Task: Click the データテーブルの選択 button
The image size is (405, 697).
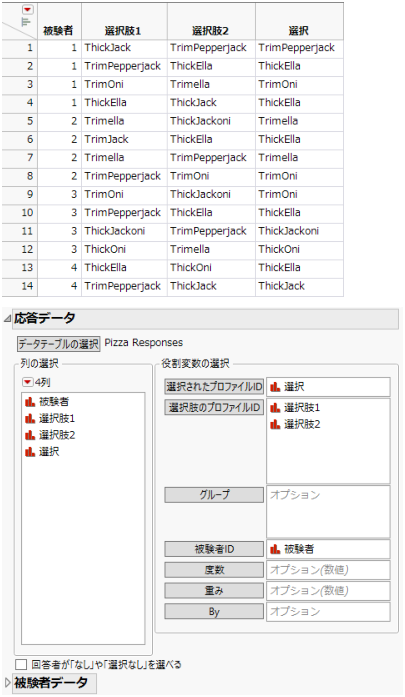Action: pos(59,344)
